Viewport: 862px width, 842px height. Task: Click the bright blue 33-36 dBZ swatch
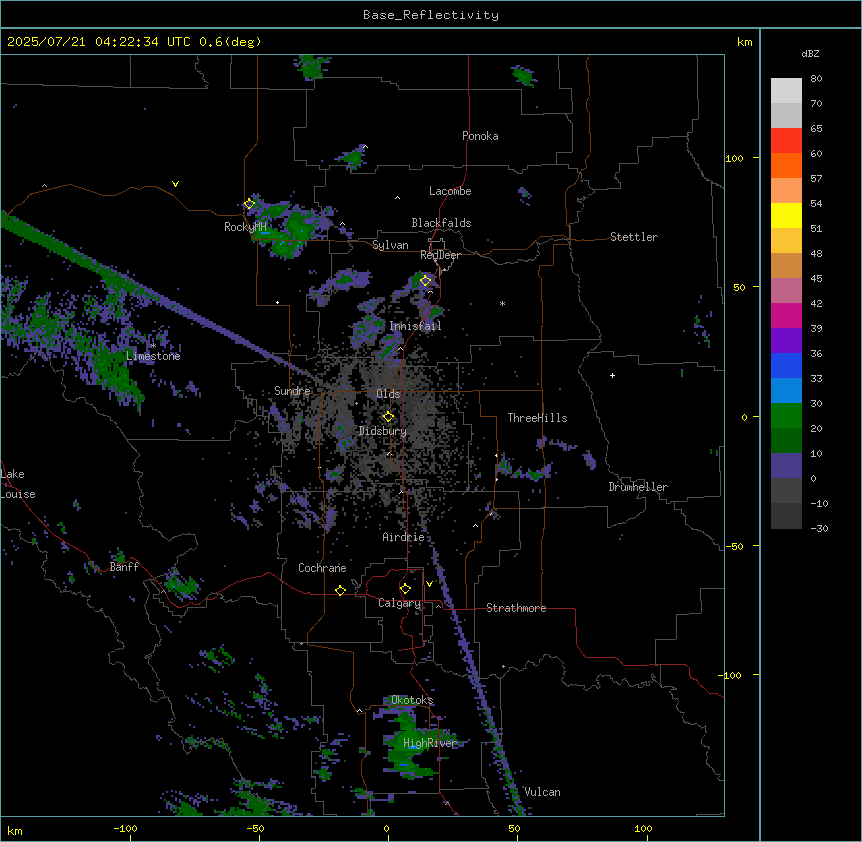pos(786,365)
